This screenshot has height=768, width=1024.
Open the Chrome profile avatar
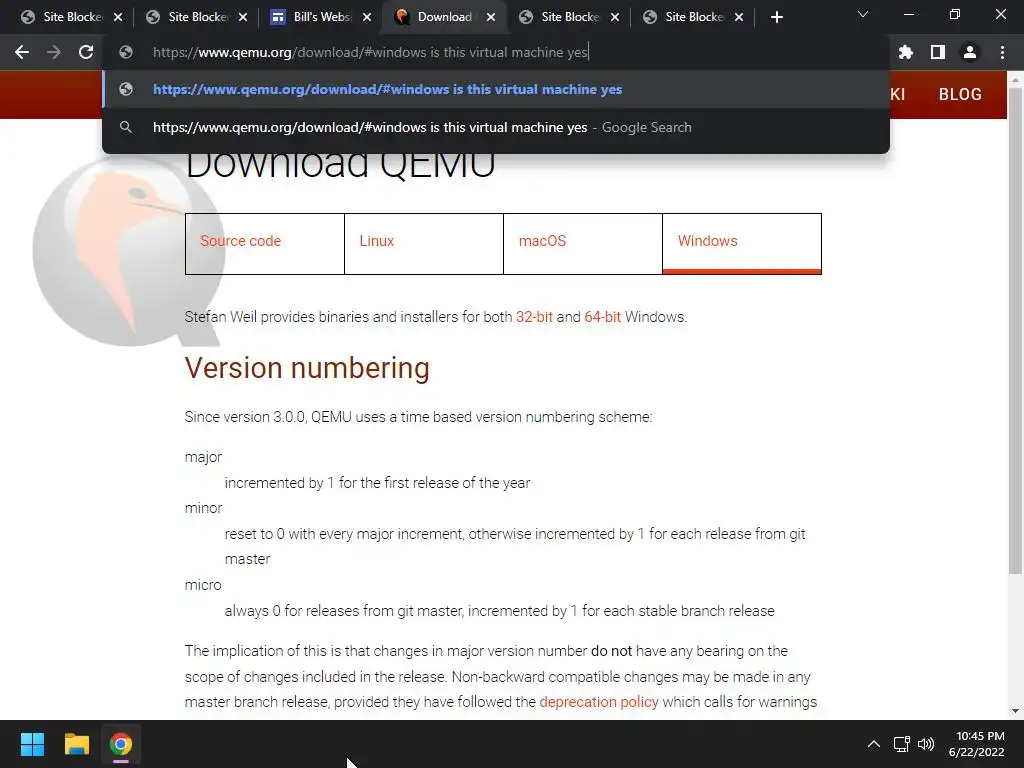pos(970,52)
